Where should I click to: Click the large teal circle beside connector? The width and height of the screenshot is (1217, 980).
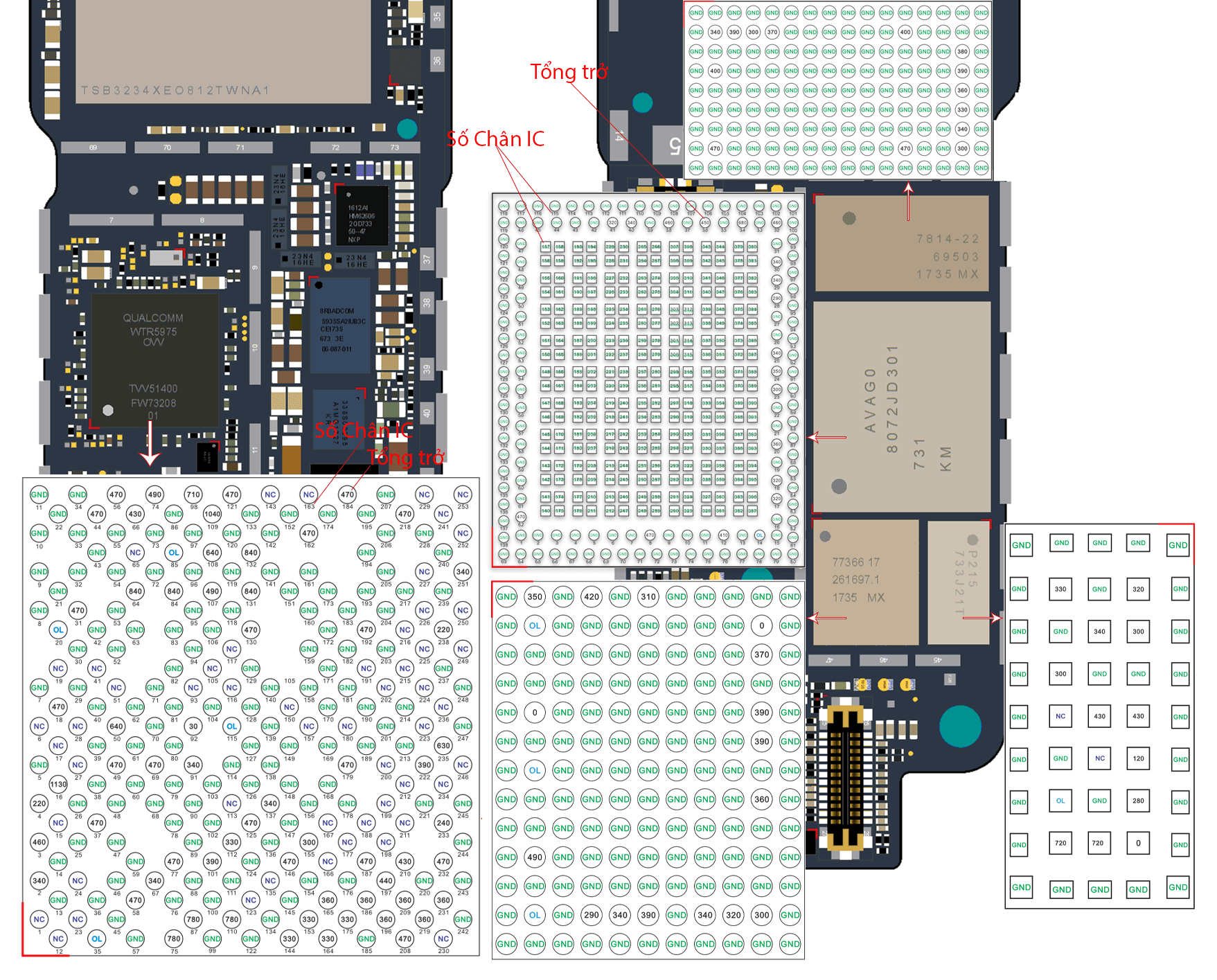coord(960,726)
